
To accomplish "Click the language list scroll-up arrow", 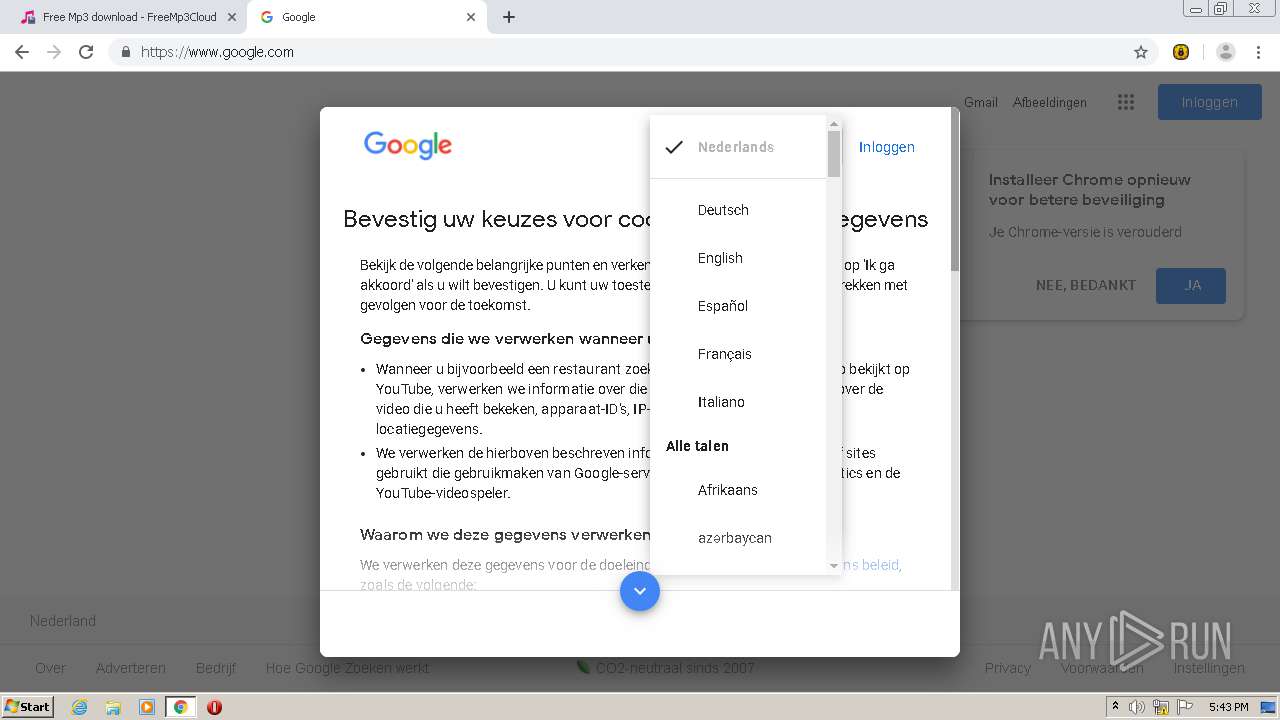I will click(834, 125).
